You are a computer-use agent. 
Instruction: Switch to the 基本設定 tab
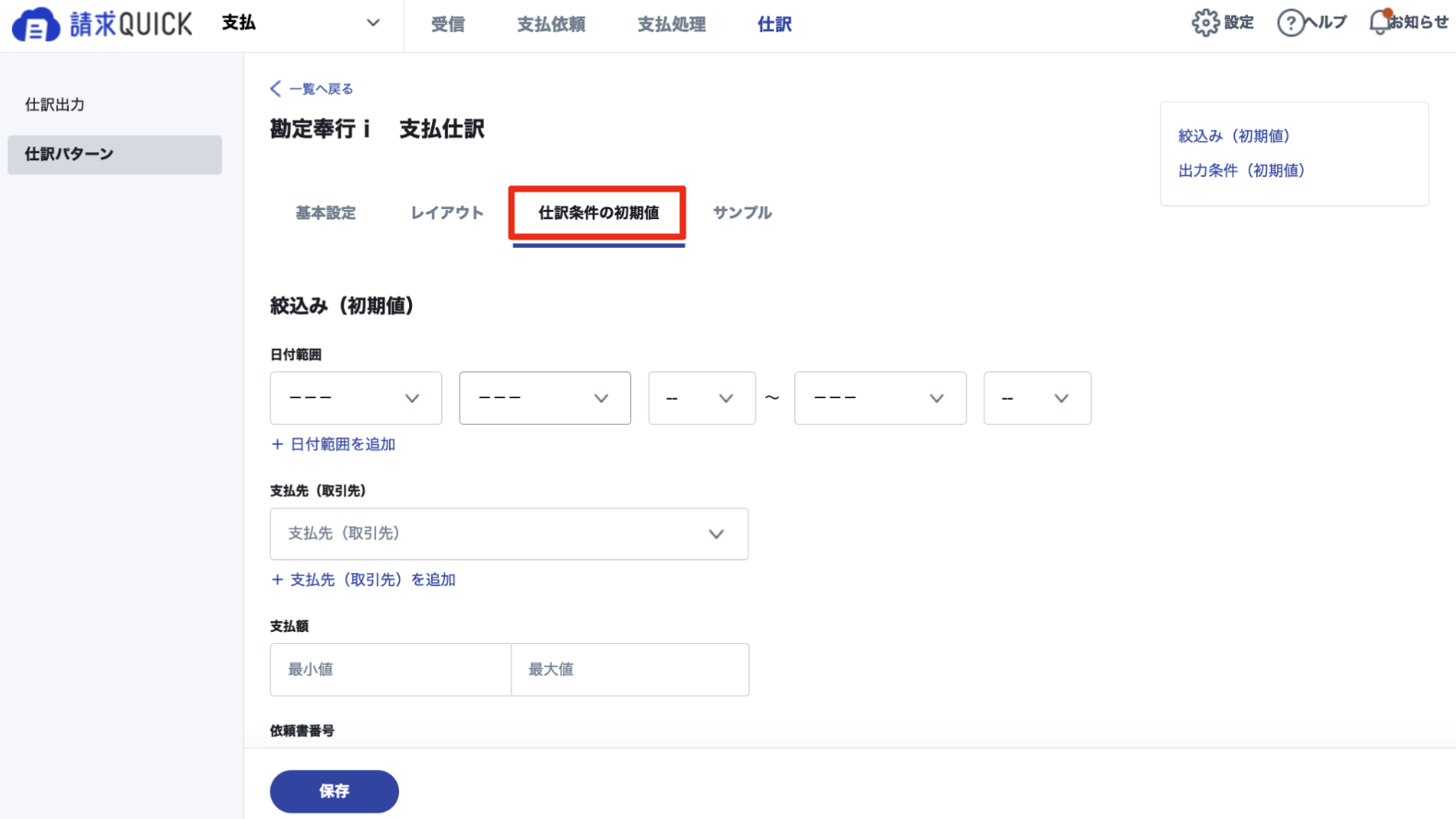click(325, 213)
